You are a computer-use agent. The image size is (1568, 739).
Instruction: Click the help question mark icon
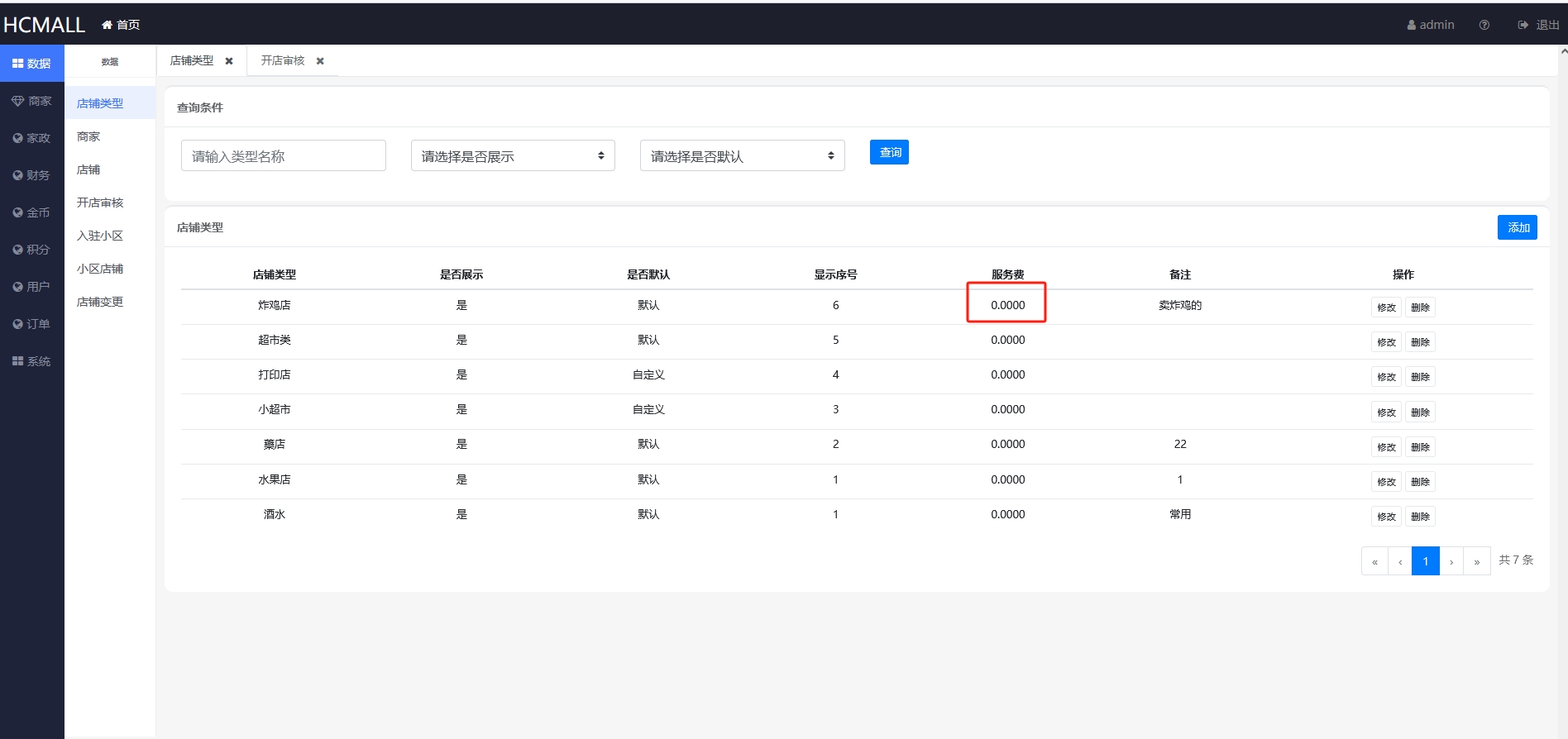click(1484, 25)
